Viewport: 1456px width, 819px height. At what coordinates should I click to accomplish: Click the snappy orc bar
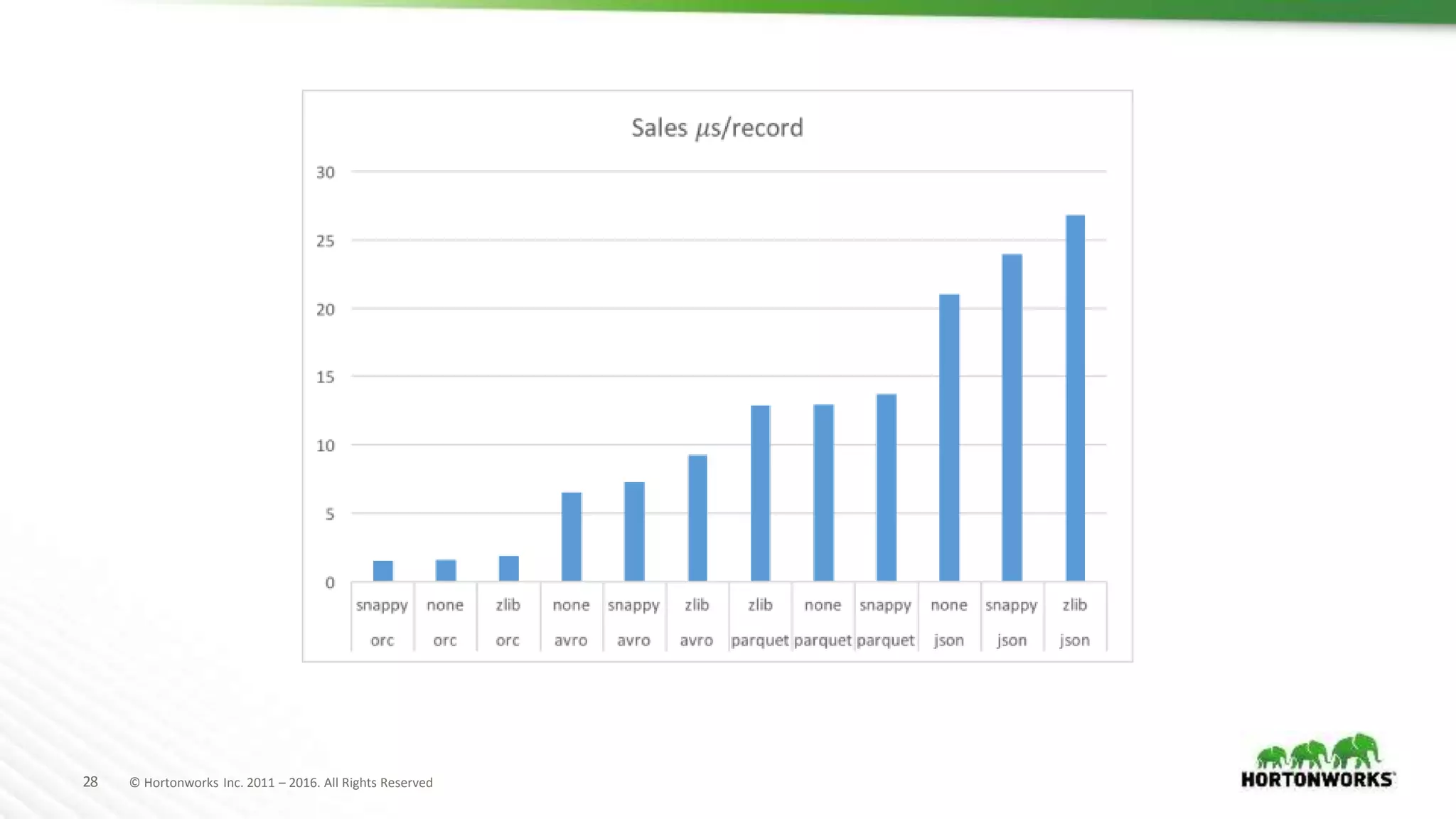pos(382,571)
